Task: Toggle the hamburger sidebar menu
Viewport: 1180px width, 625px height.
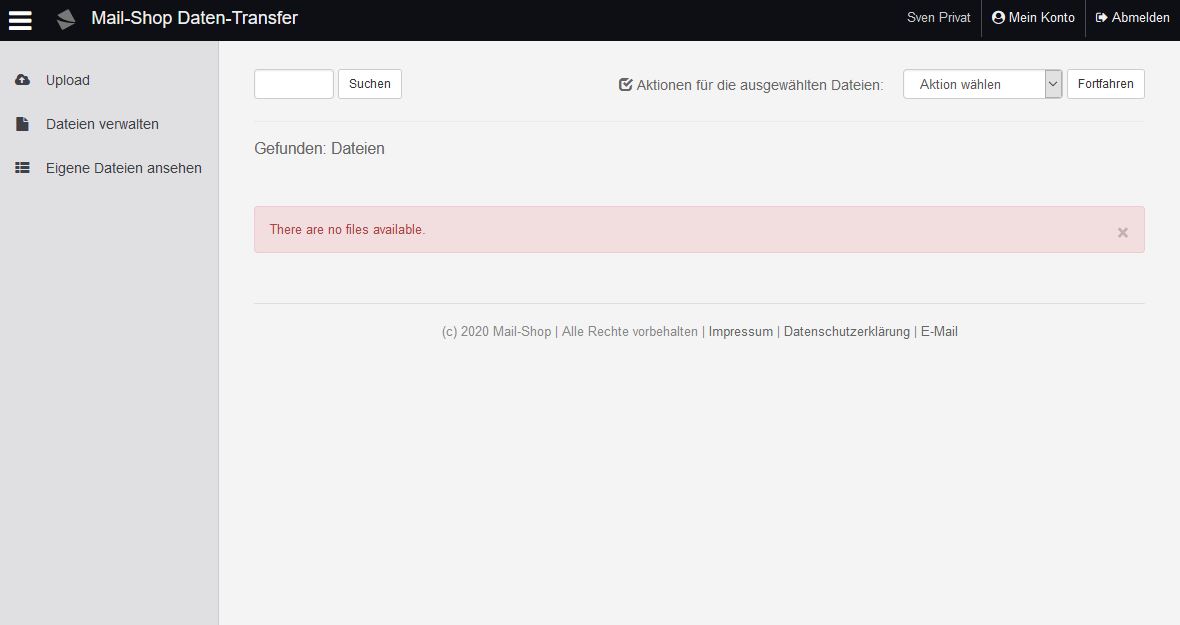Action: point(20,20)
